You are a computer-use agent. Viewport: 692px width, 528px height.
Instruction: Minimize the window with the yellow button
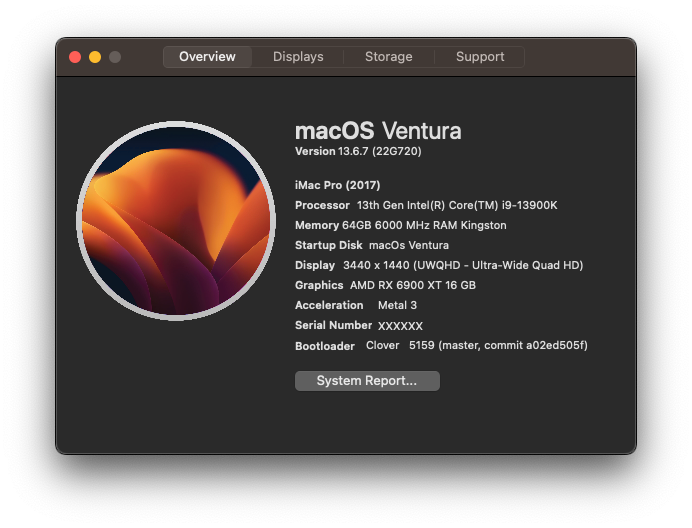click(95, 57)
